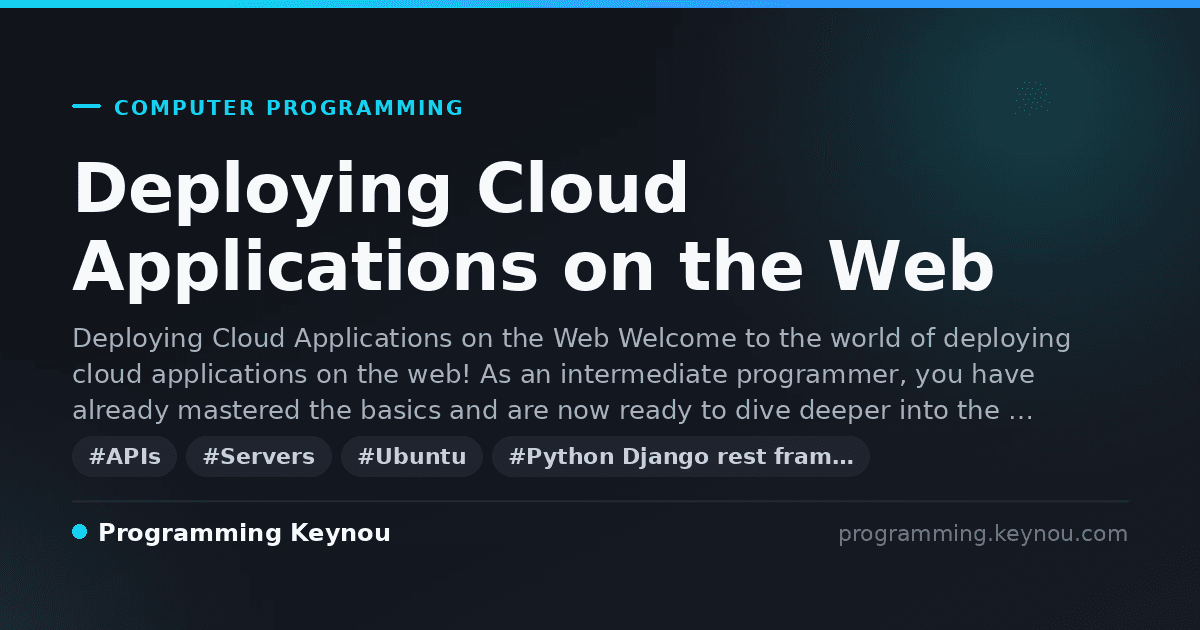Click the description paragraph starting Deploying Cloud Applications
The width and height of the screenshot is (1200, 630).
(571, 374)
